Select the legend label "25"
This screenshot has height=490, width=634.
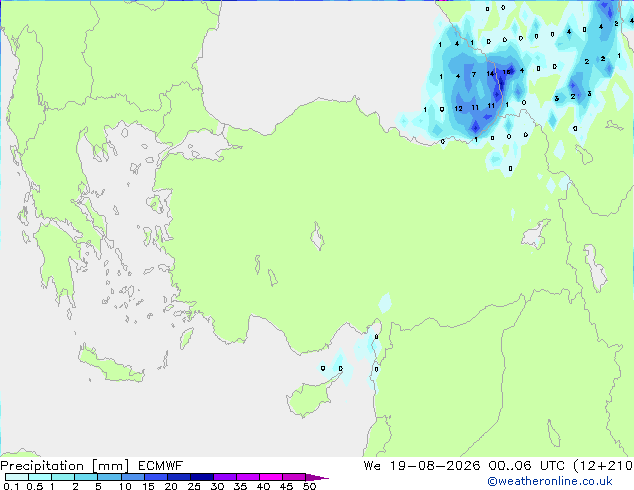click(x=194, y=486)
